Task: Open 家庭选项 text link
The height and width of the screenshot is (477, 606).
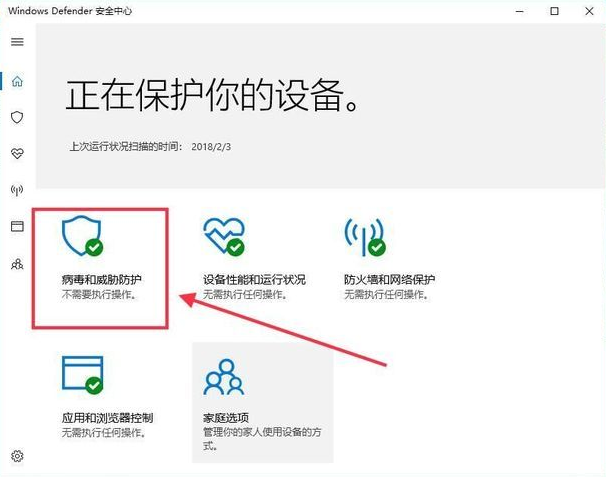Action: 225,417
